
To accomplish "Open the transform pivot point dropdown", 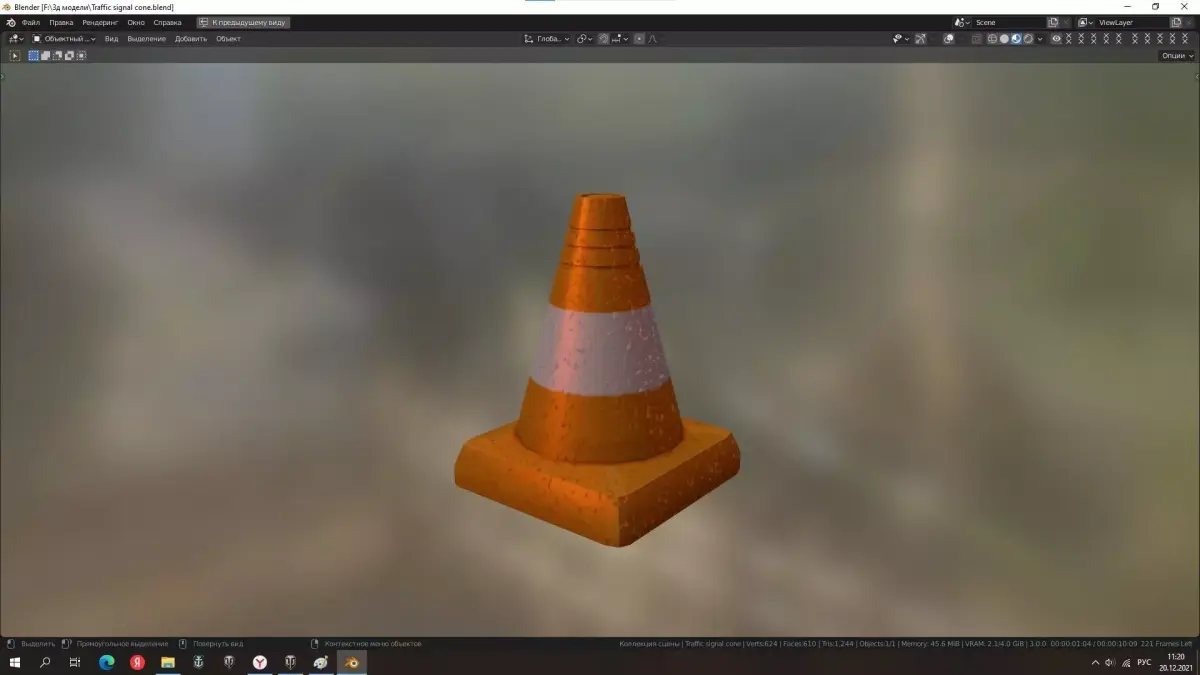I will [x=583, y=38].
